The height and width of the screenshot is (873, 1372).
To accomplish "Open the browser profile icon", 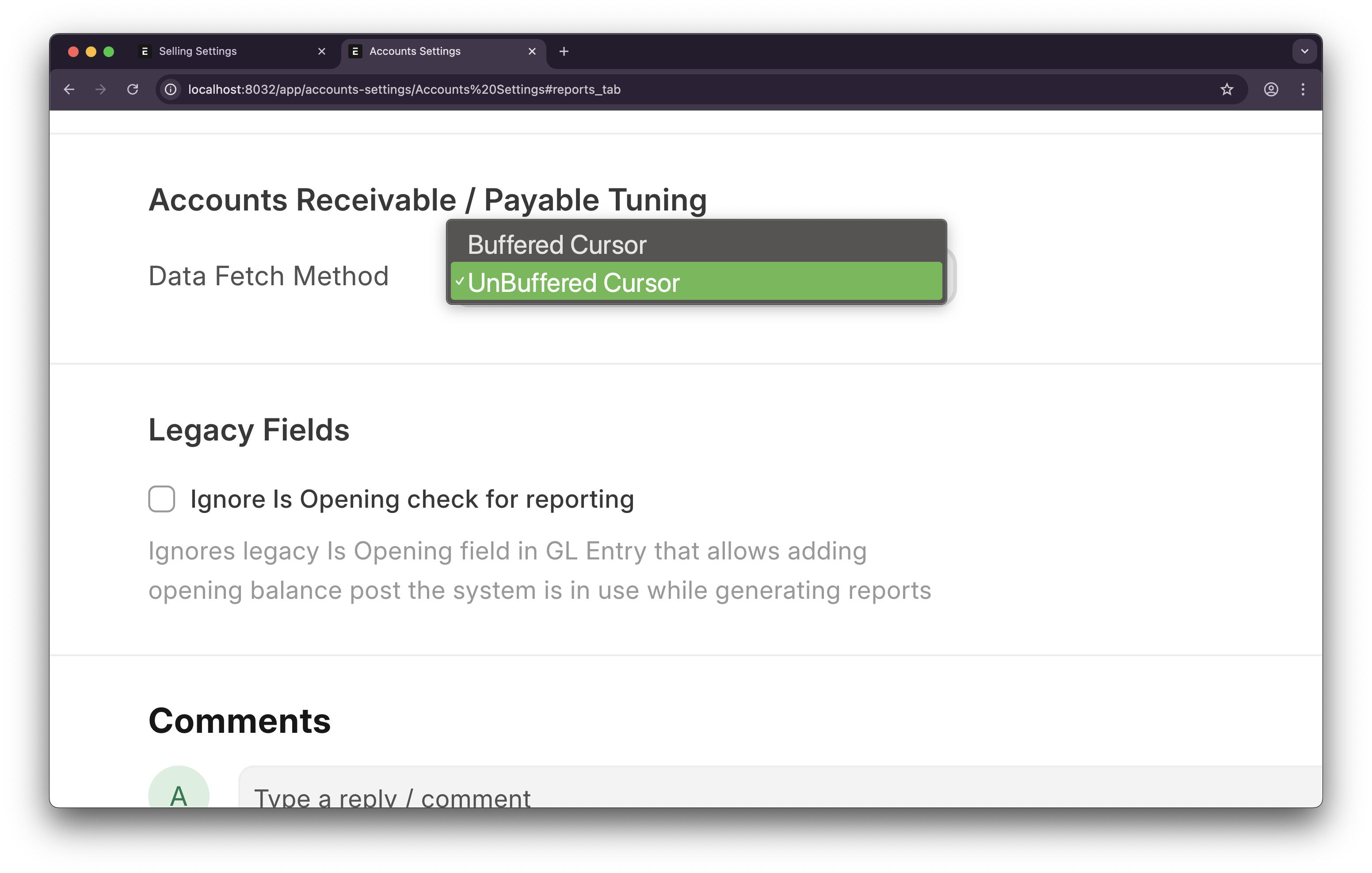I will point(1271,89).
